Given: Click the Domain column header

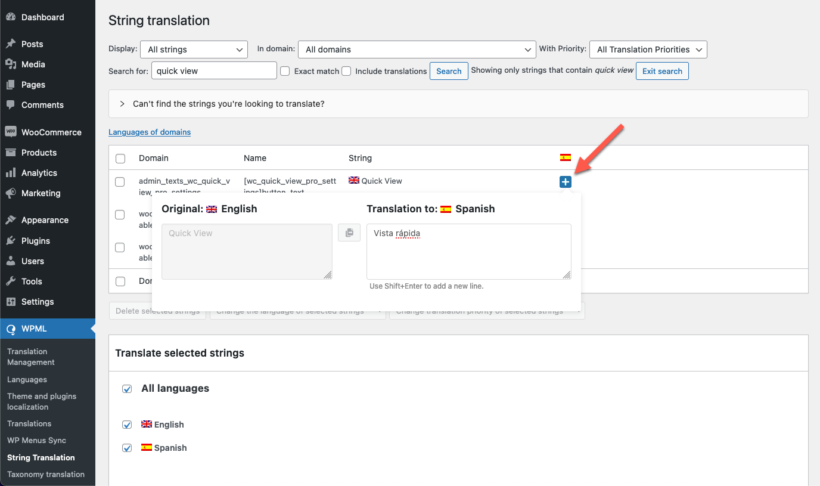Looking at the screenshot, I should [153, 158].
